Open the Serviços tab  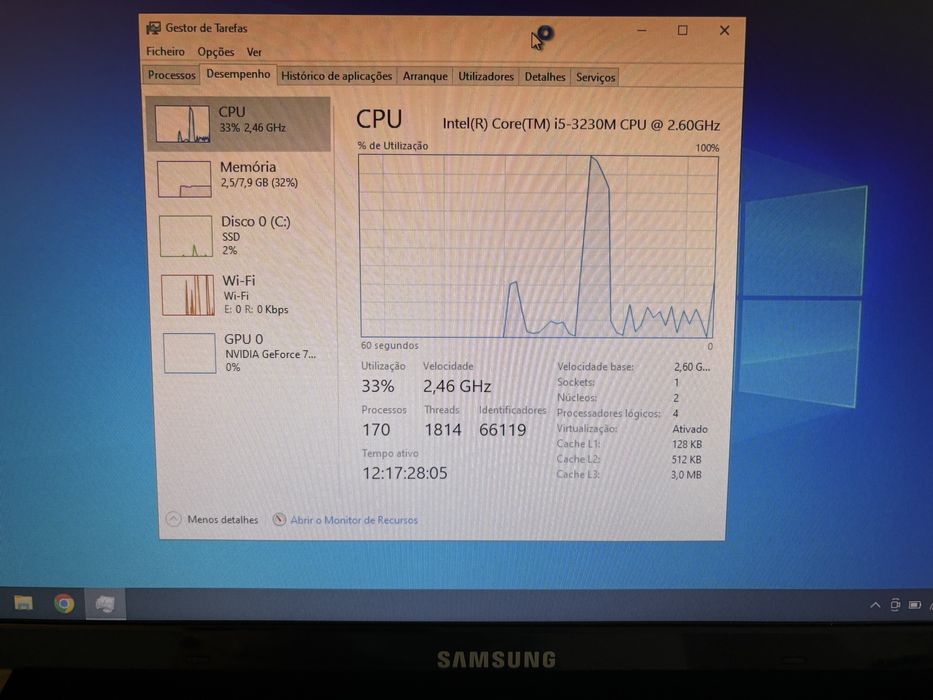coord(595,77)
